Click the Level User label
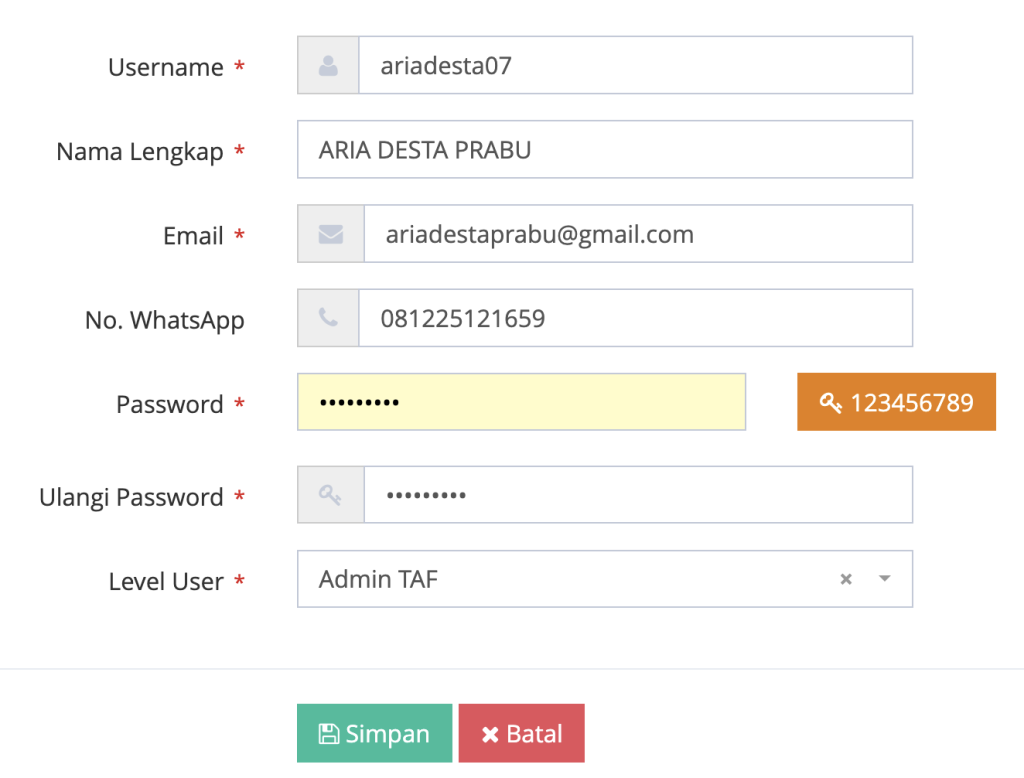1024x778 pixels. [x=166, y=581]
